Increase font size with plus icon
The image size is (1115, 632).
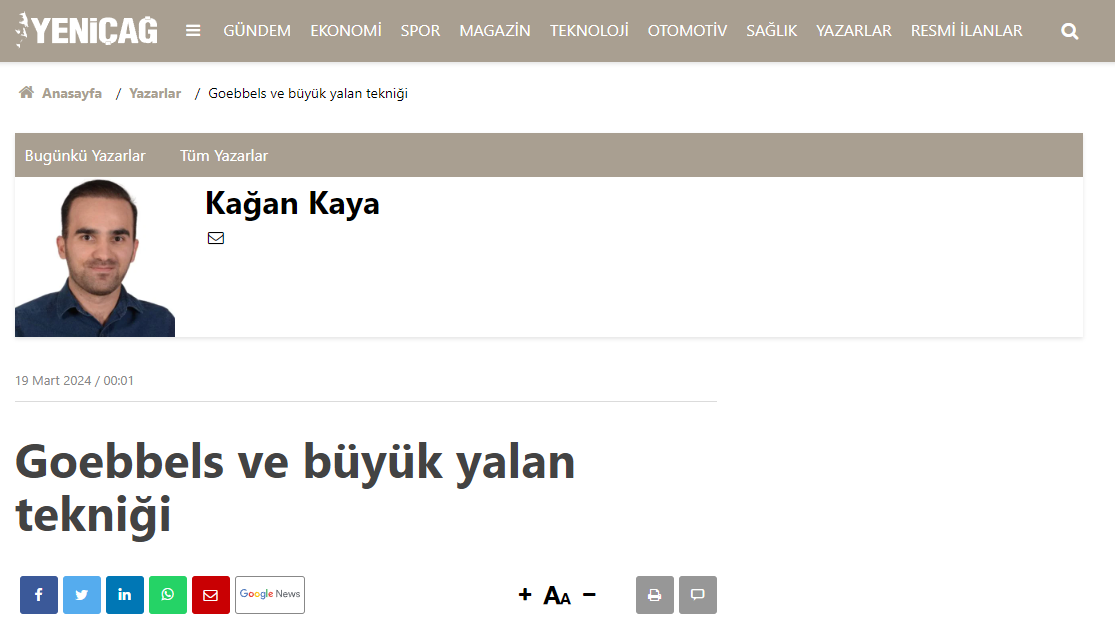tap(525, 594)
